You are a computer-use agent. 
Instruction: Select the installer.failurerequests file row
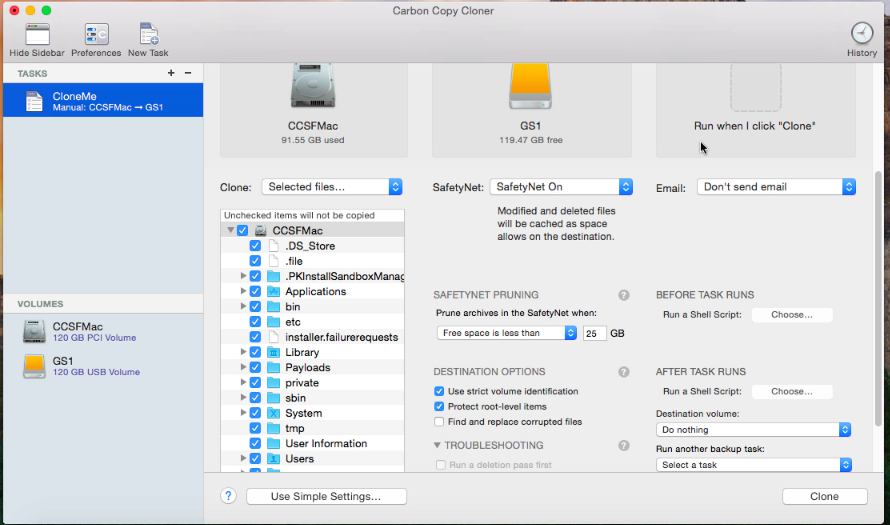click(313, 337)
